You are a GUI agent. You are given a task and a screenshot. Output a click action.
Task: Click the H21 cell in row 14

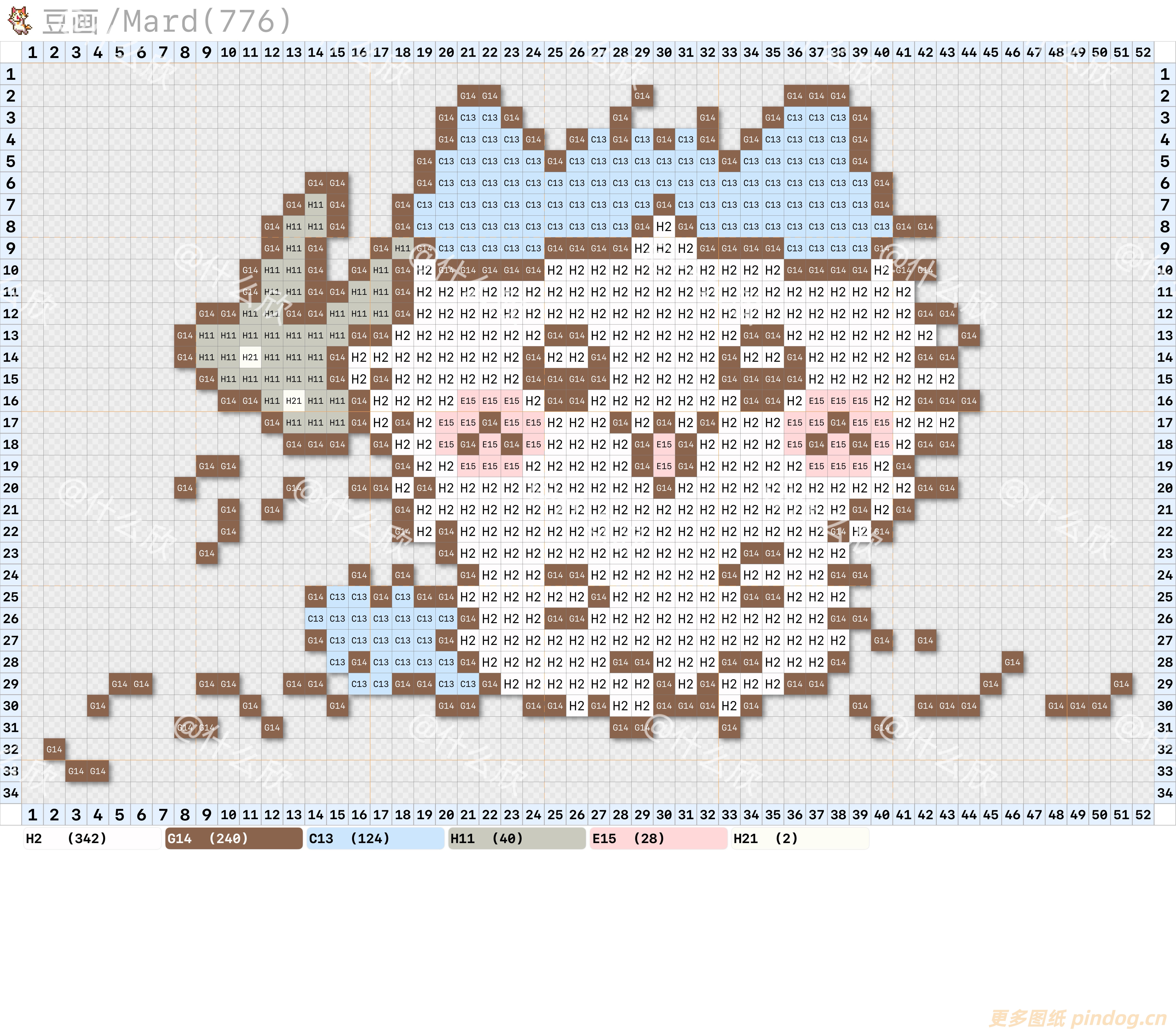tap(250, 357)
